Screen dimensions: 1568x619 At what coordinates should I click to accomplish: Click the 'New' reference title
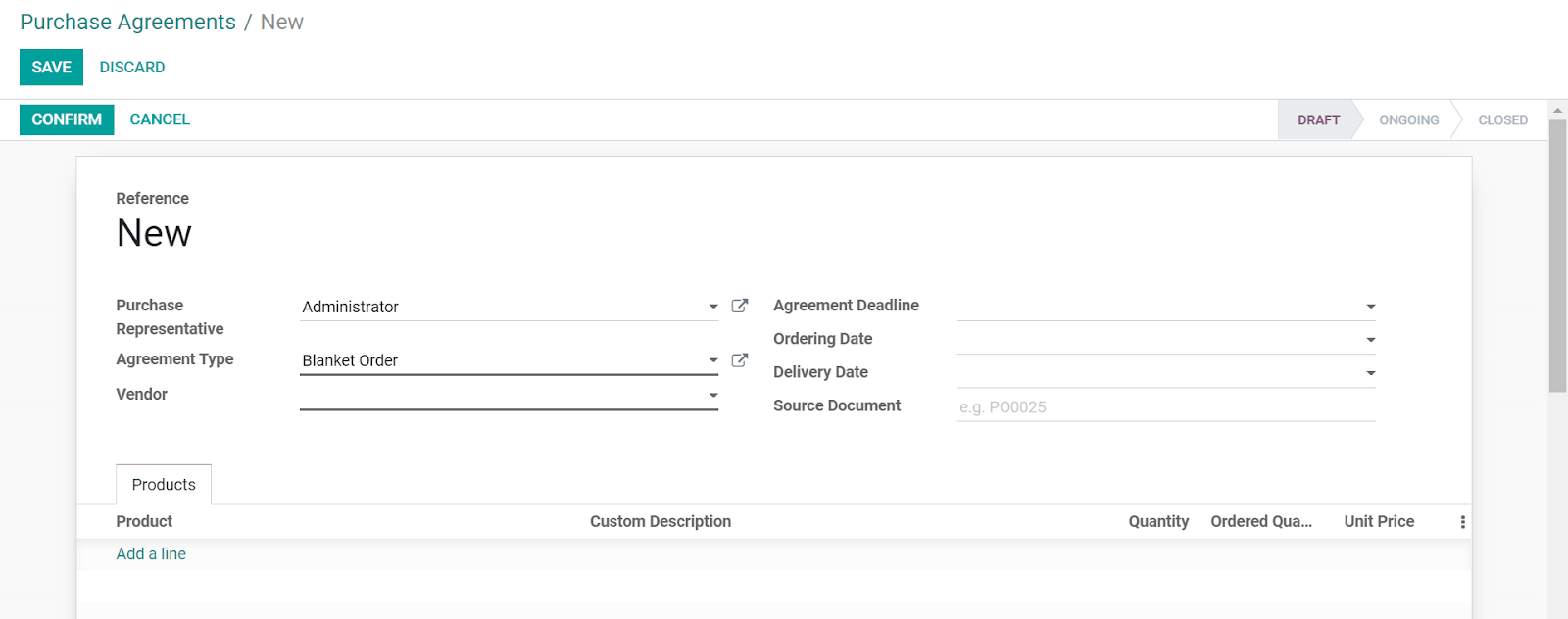tap(154, 233)
